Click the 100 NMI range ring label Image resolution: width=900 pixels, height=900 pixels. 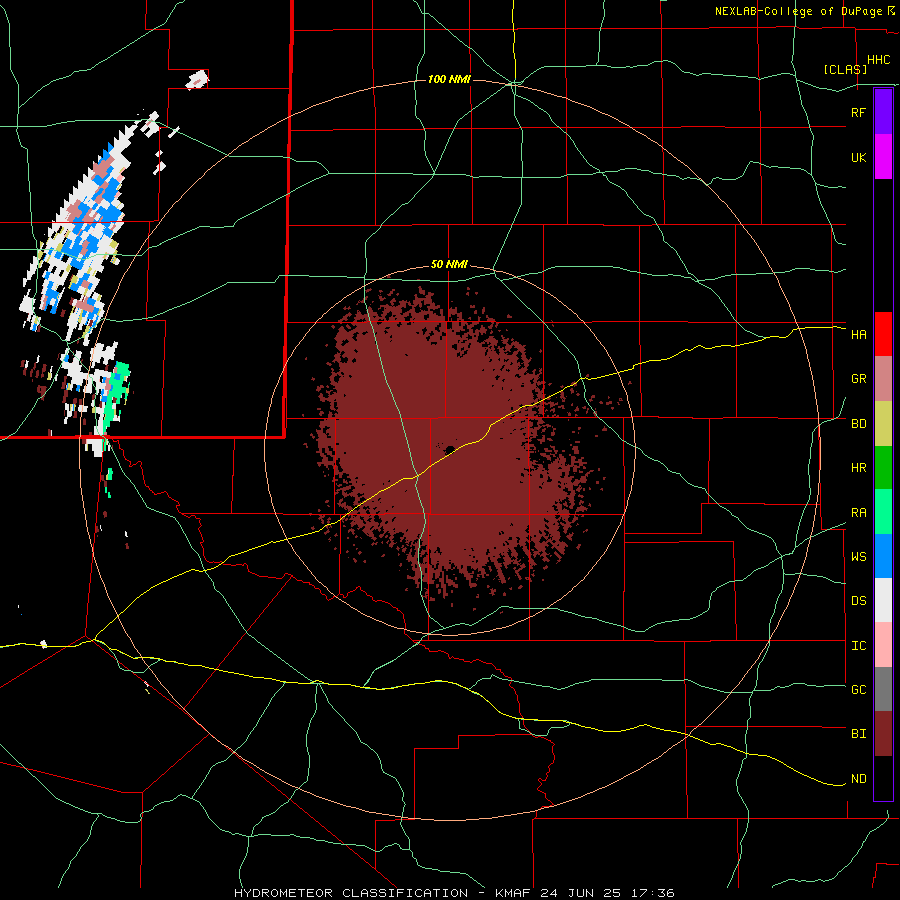point(449,79)
